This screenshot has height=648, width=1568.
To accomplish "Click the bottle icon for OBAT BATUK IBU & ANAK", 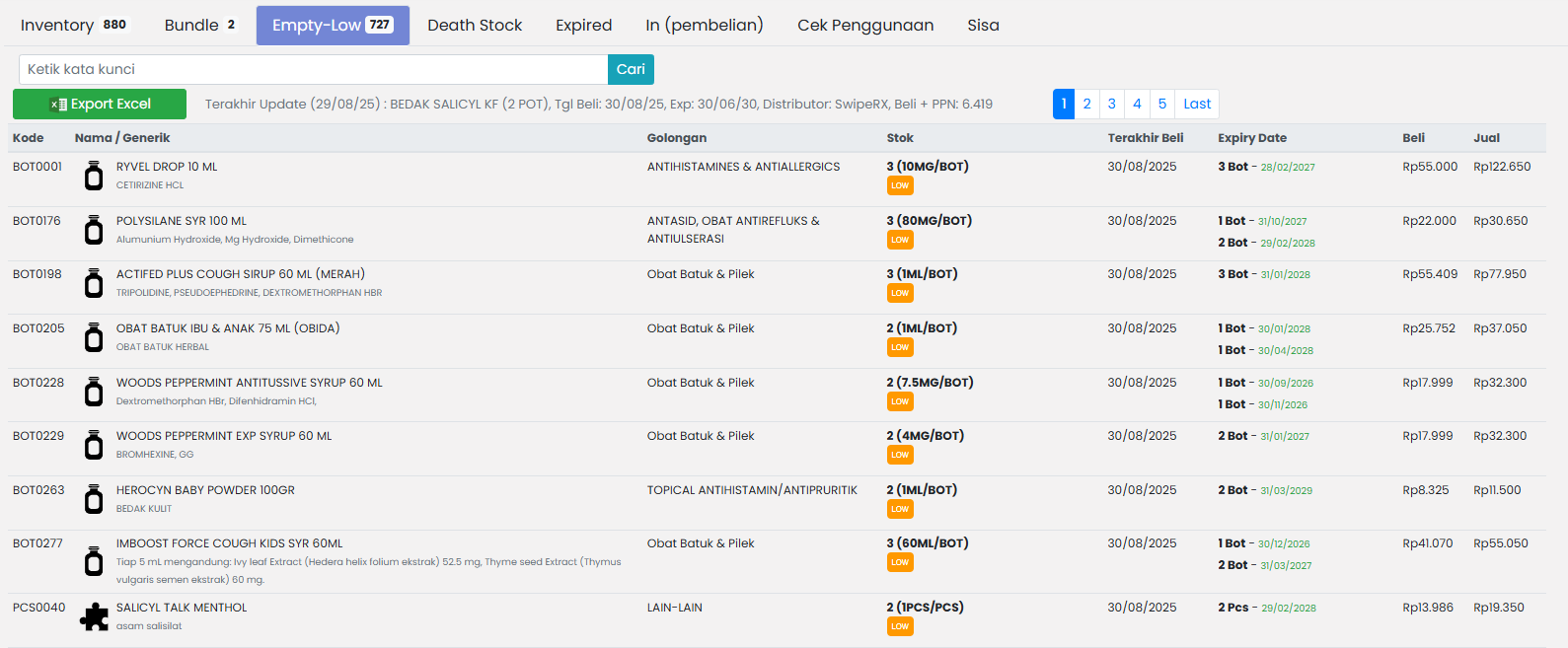I will [x=94, y=337].
